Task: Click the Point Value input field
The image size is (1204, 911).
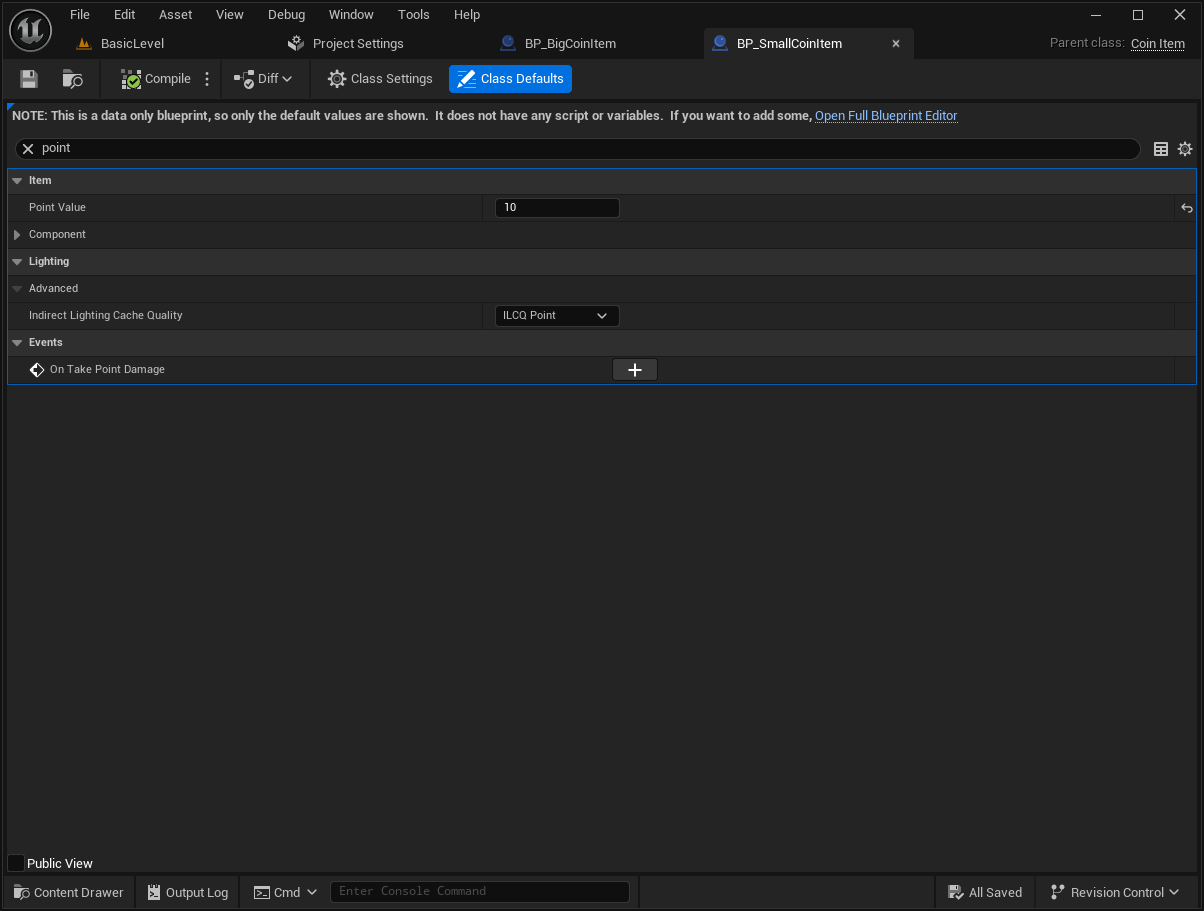Action: point(557,208)
